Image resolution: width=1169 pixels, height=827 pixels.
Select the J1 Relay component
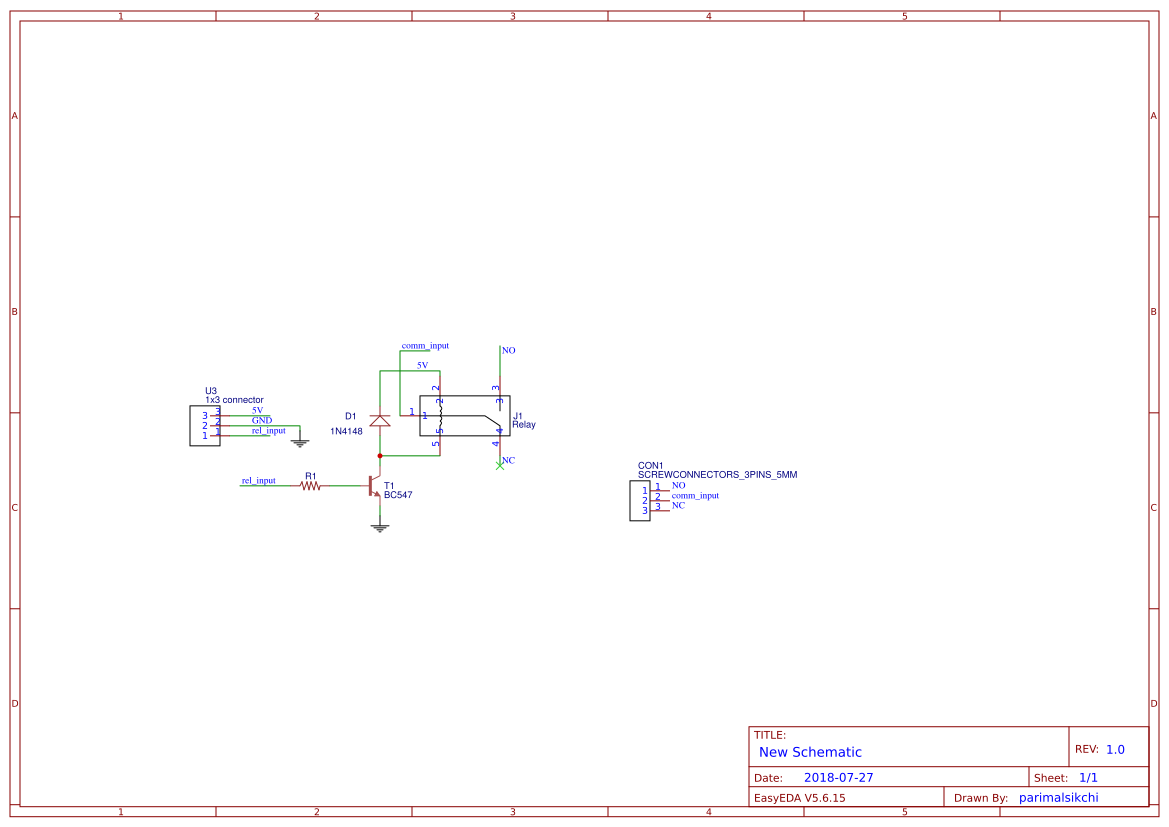pos(466,415)
